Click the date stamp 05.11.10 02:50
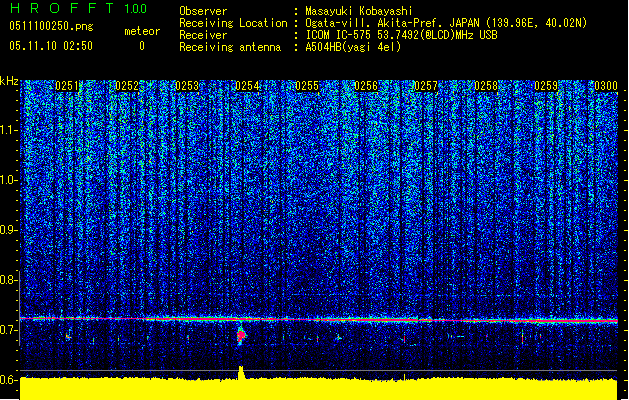Viewport: 629px width, 400px height. (51, 46)
